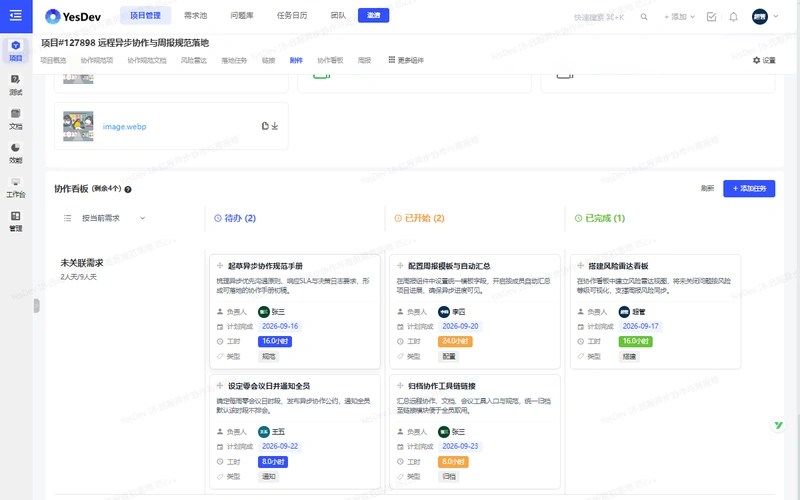Click the blue 邀请 button
Viewport: 800px width, 500px height.
373,15
